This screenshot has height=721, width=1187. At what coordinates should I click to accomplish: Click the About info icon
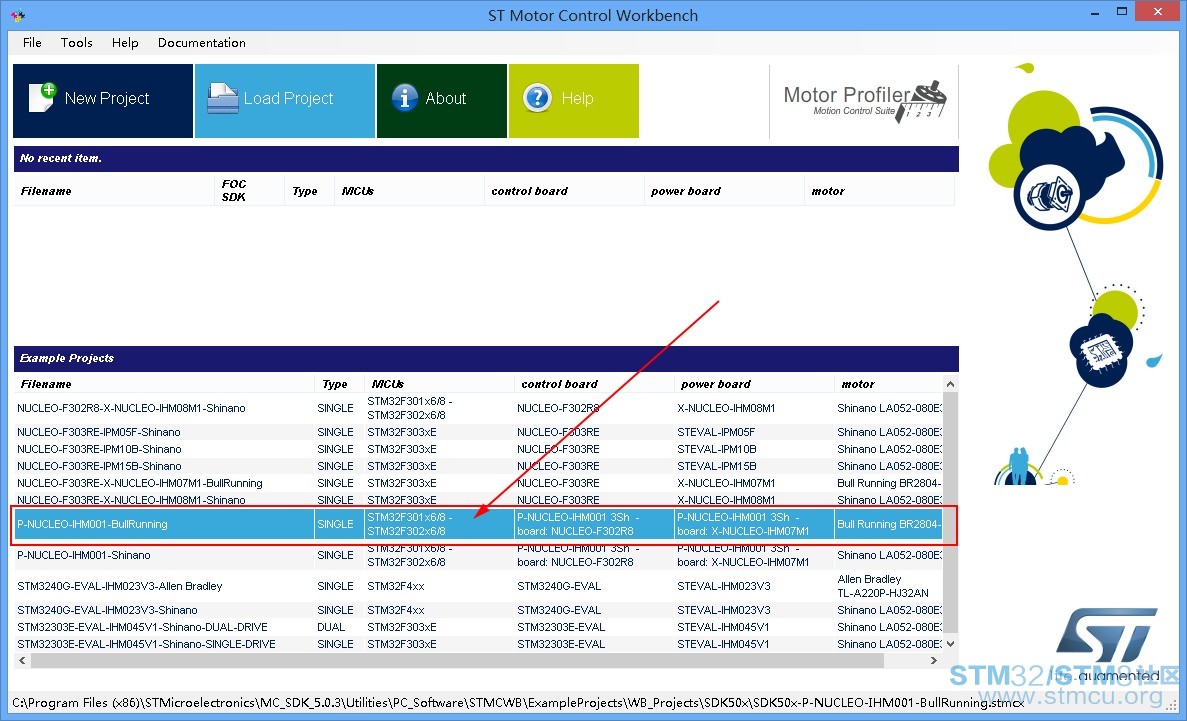tap(405, 98)
